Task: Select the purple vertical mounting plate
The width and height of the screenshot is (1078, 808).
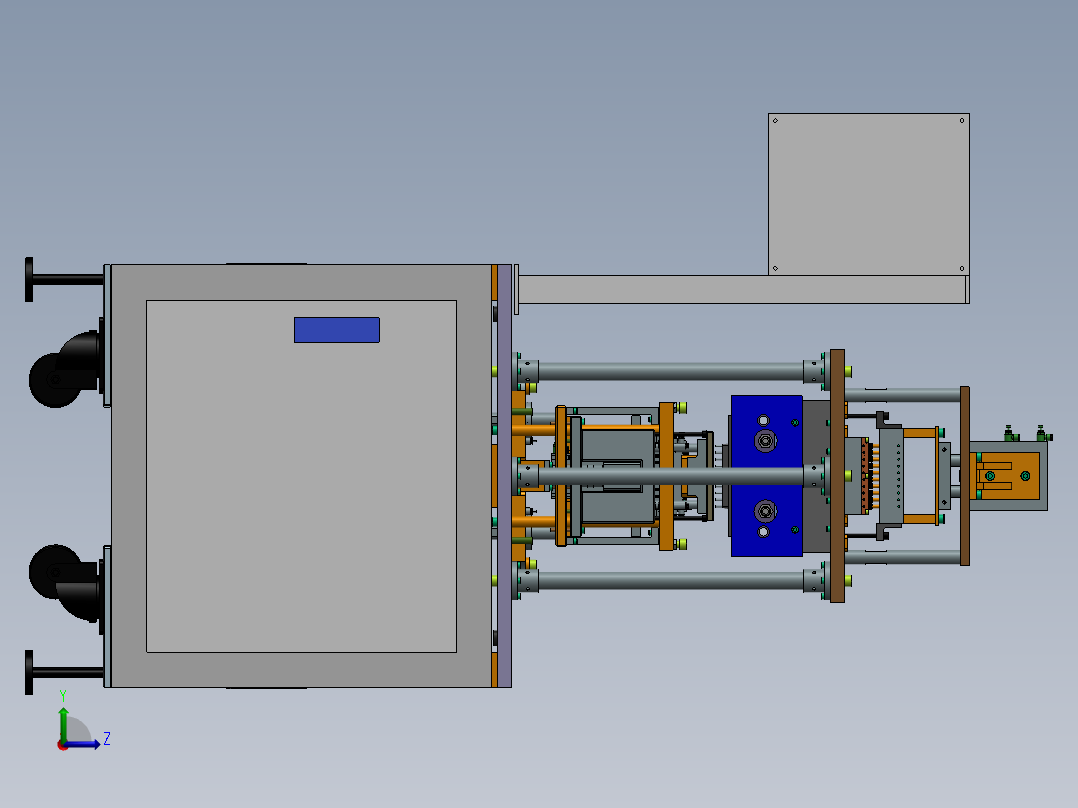Action: click(504, 476)
